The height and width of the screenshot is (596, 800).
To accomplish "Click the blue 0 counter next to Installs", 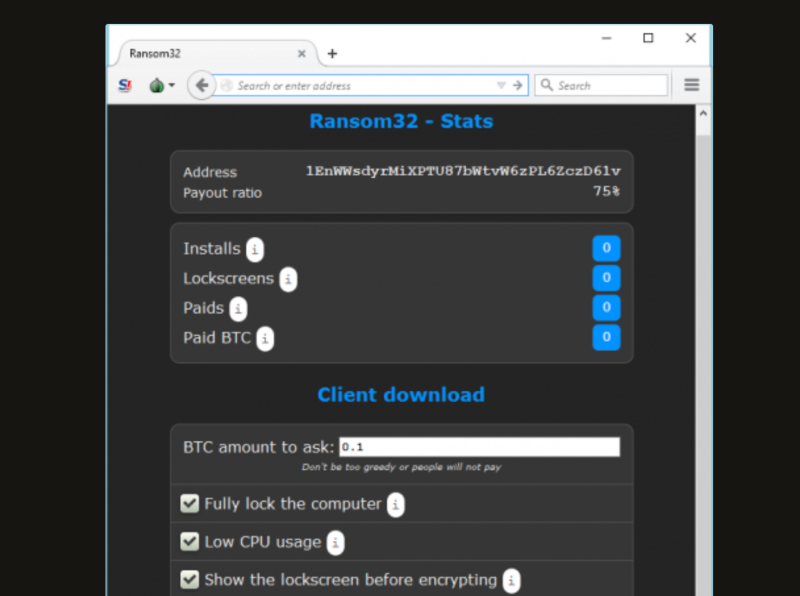I will (606, 248).
